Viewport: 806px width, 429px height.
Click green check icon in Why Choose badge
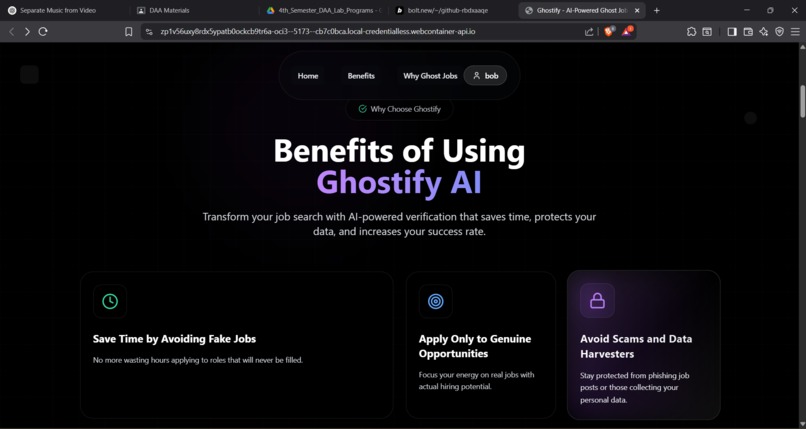[362, 109]
